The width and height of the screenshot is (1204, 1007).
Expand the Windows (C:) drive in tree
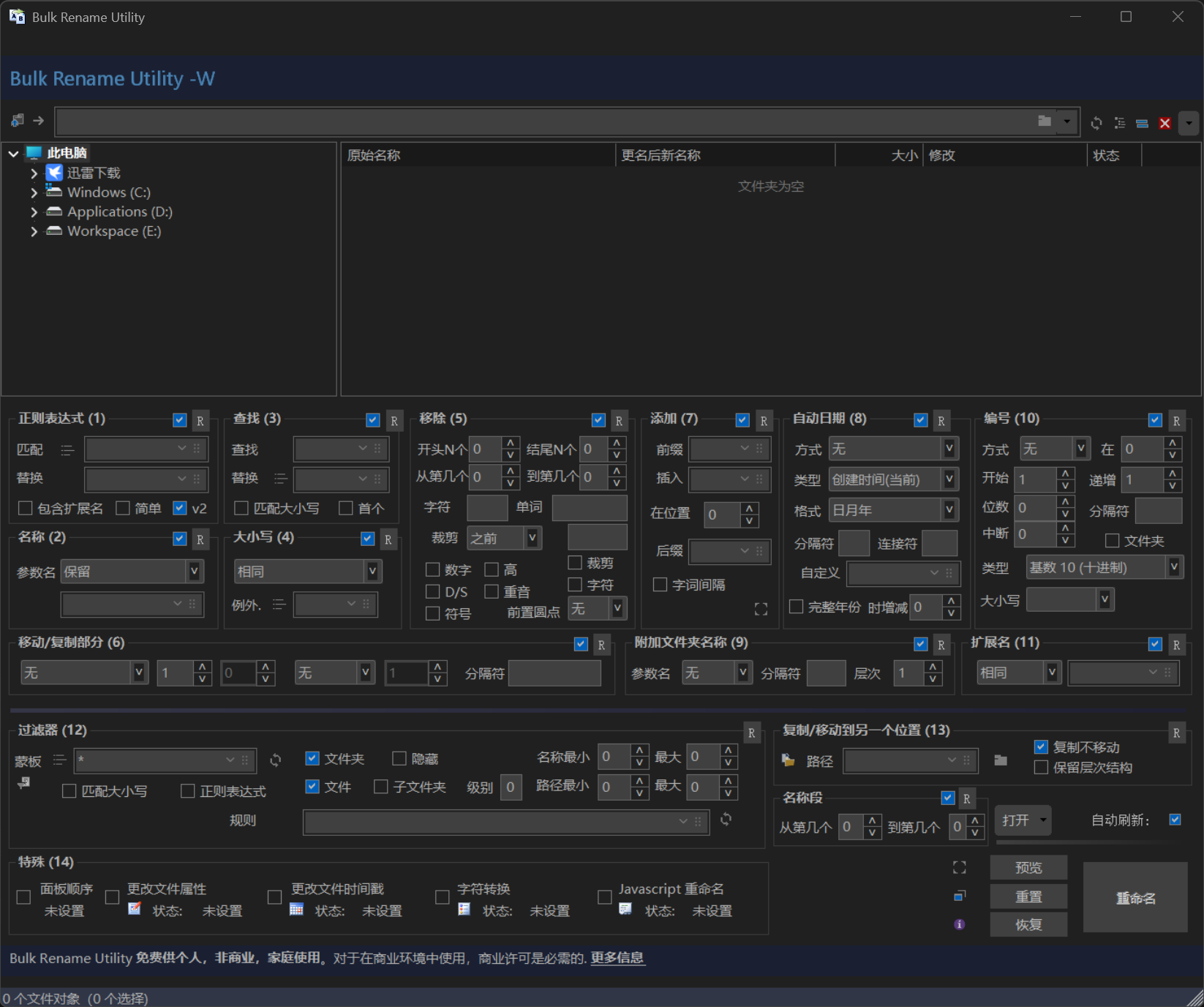coord(34,192)
